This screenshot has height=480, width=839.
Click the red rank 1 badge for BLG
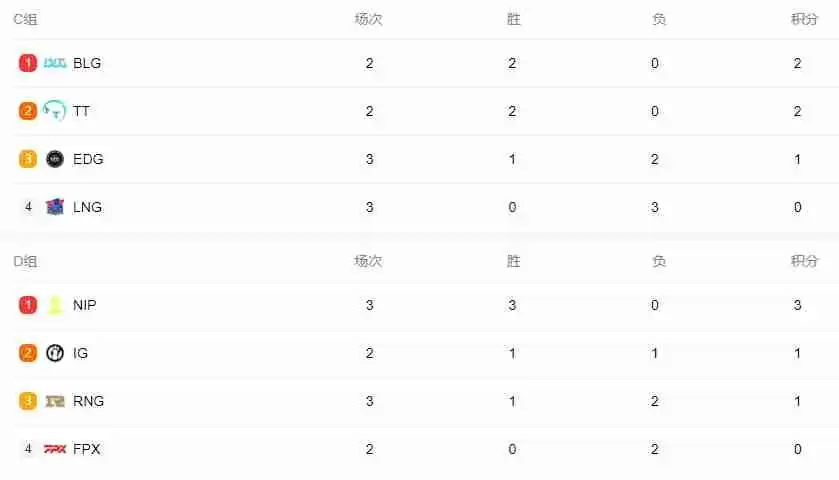(x=28, y=63)
